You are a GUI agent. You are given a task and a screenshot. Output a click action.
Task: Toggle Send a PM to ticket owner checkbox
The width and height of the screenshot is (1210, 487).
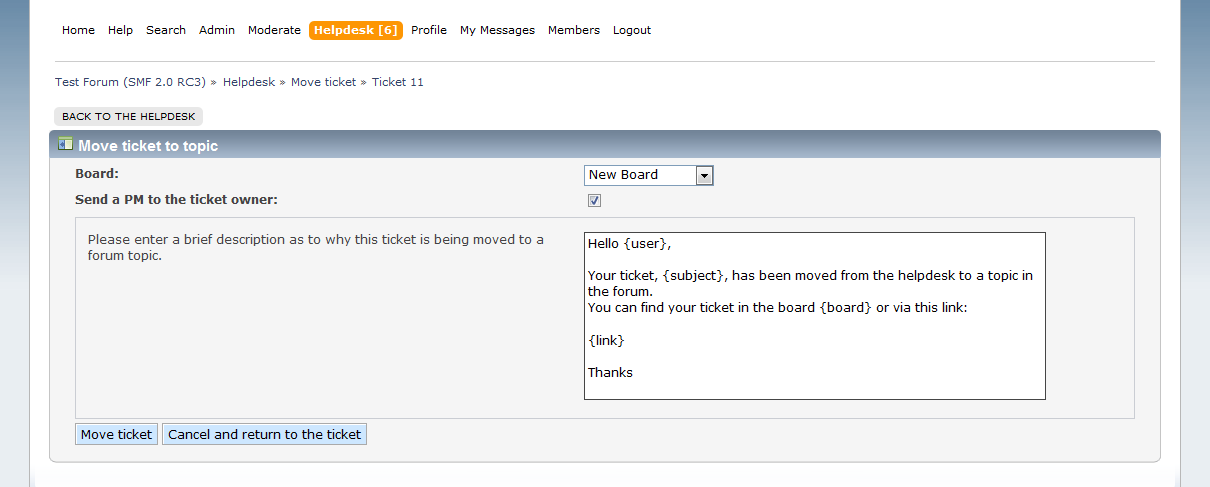[x=594, y=200]
